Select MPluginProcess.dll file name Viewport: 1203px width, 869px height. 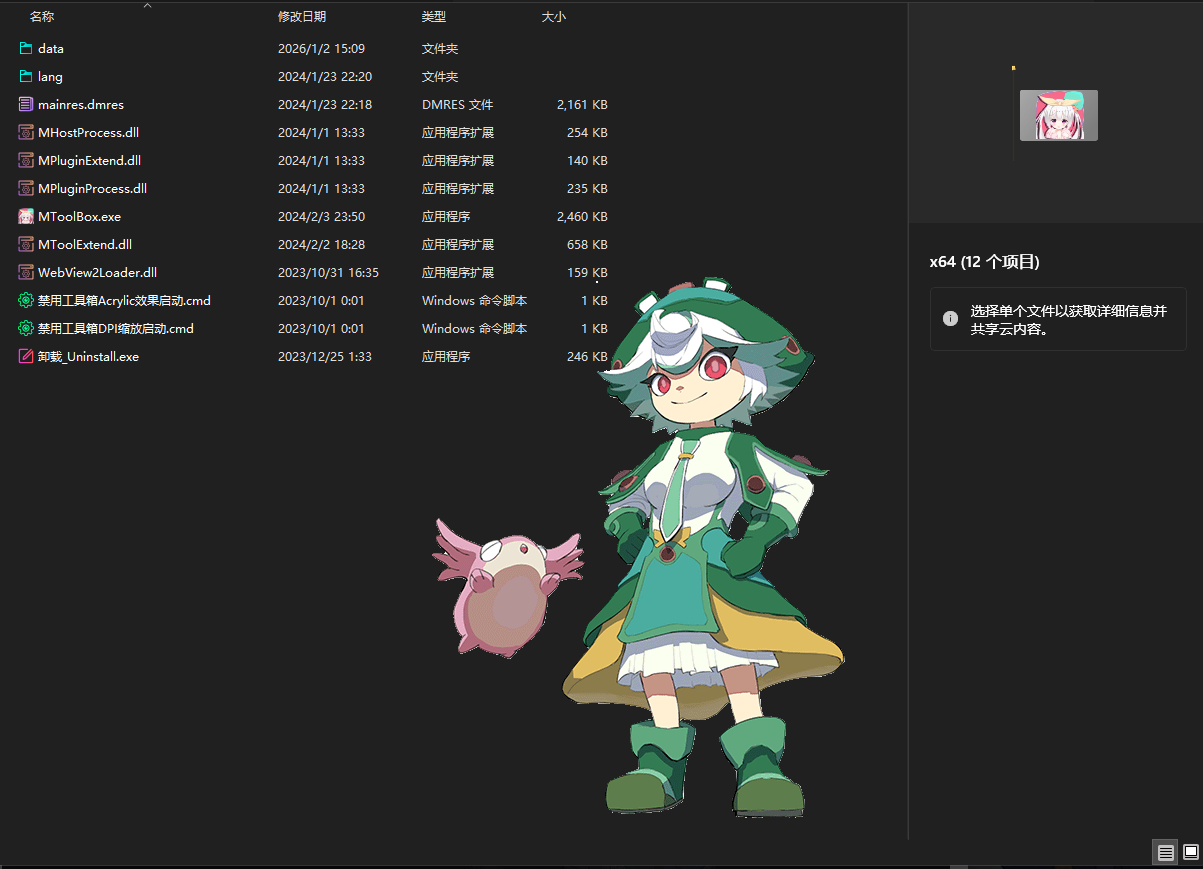(92, 188)
